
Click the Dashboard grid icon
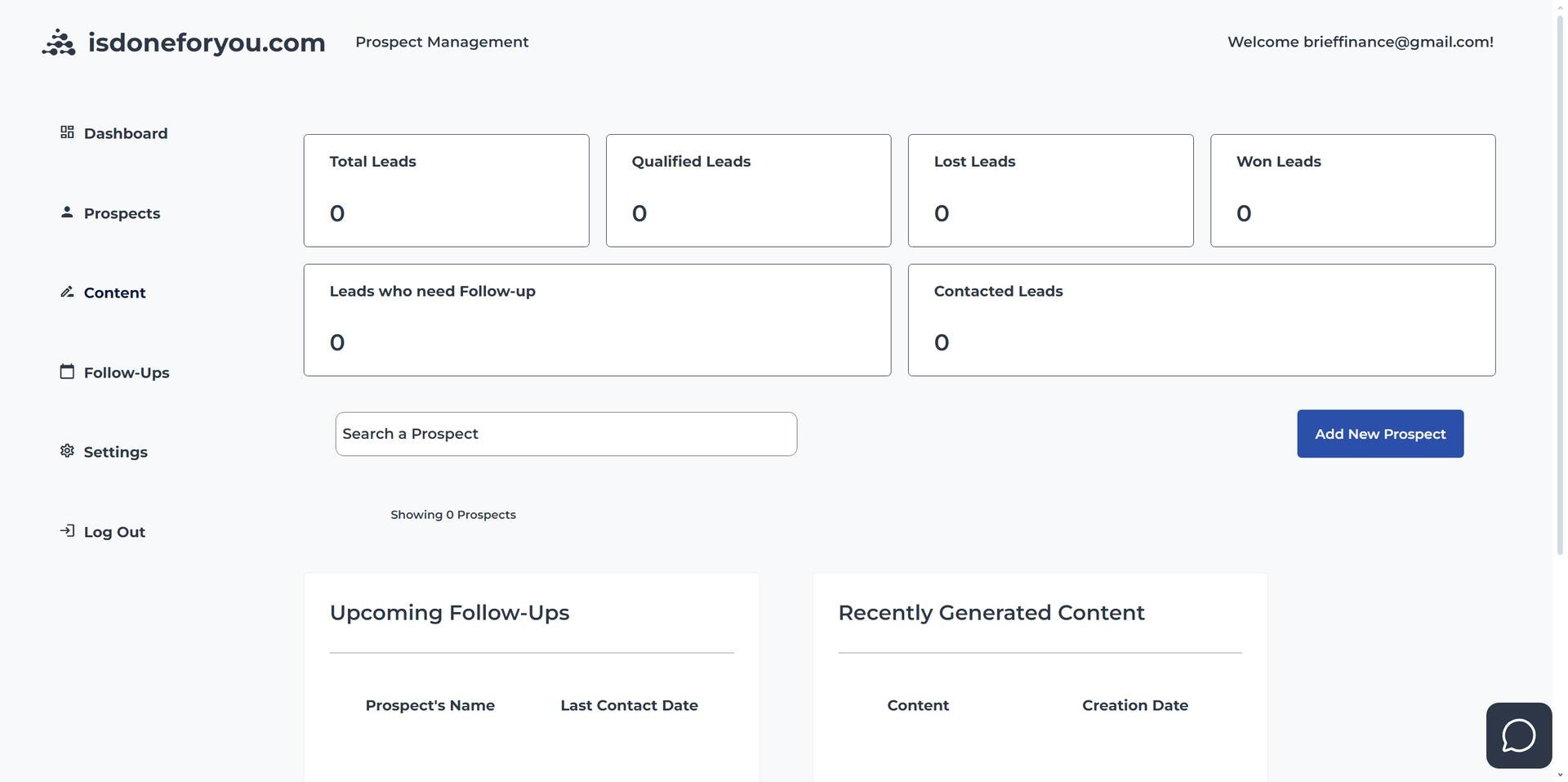coord(67,132)
